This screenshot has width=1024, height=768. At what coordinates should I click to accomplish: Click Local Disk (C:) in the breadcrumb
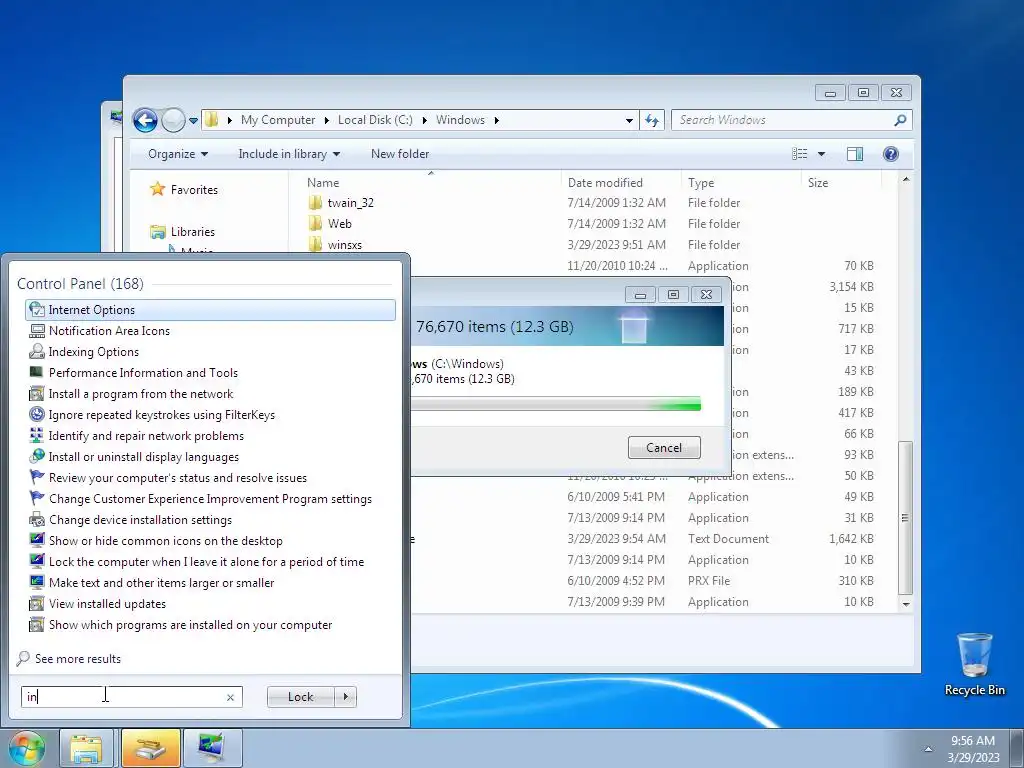coord(375,120)
